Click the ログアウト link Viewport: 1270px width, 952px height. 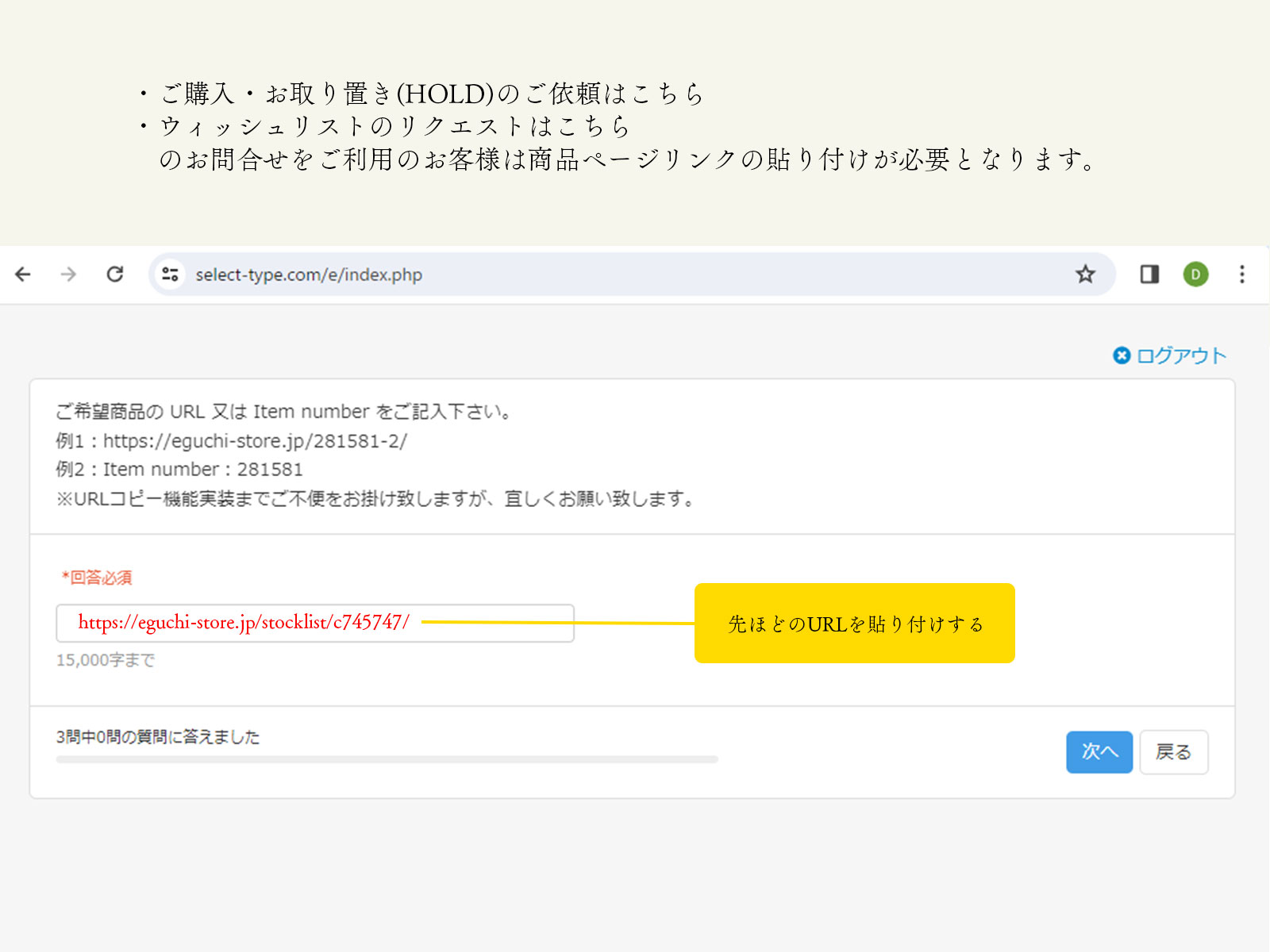(1181, 355)
